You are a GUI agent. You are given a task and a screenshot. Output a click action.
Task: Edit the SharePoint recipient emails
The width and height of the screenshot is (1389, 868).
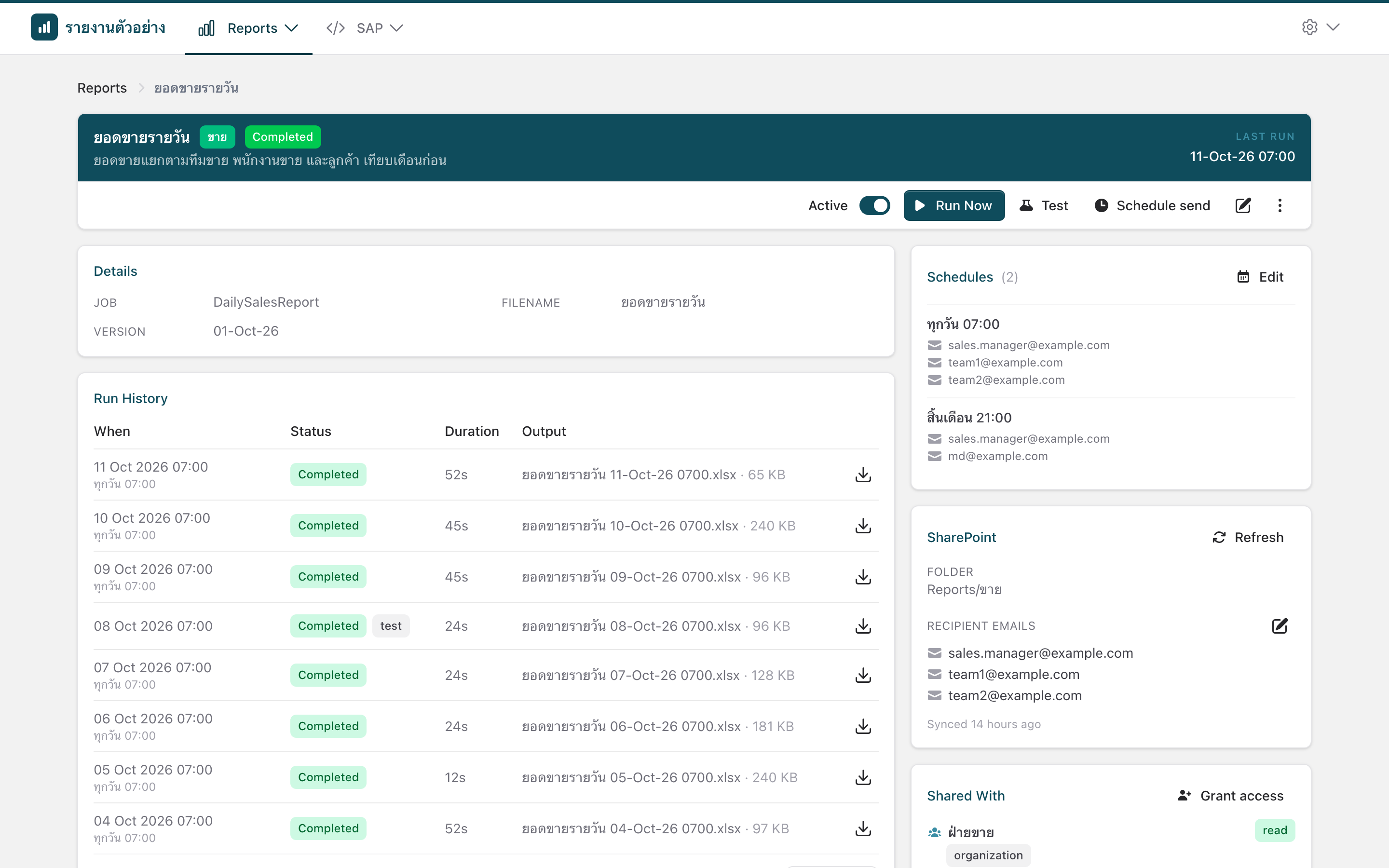pyautogui.click(x=1280, y=626)
